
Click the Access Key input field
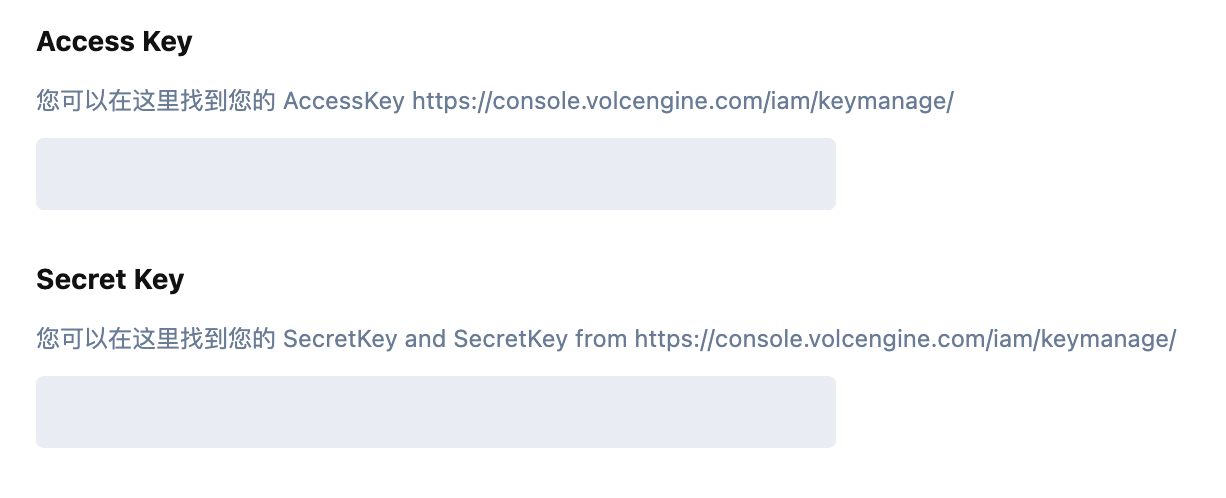[x=435, y=174]
